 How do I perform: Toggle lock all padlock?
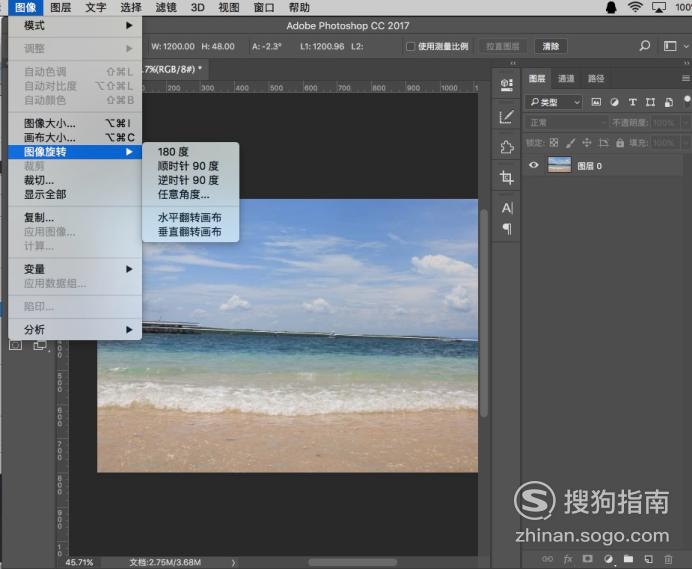tap(620, 142)
